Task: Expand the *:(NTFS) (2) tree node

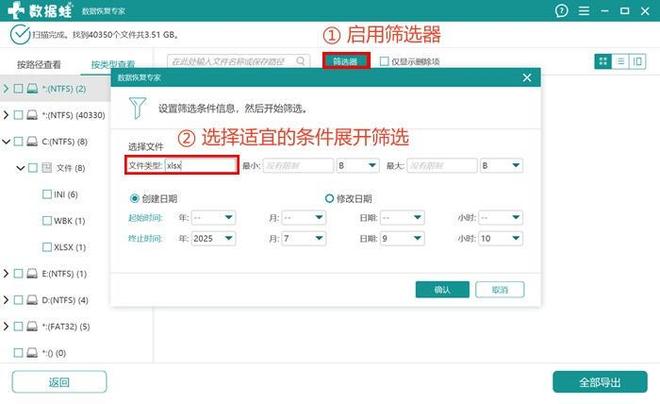Action: click(x=6, y=88)
